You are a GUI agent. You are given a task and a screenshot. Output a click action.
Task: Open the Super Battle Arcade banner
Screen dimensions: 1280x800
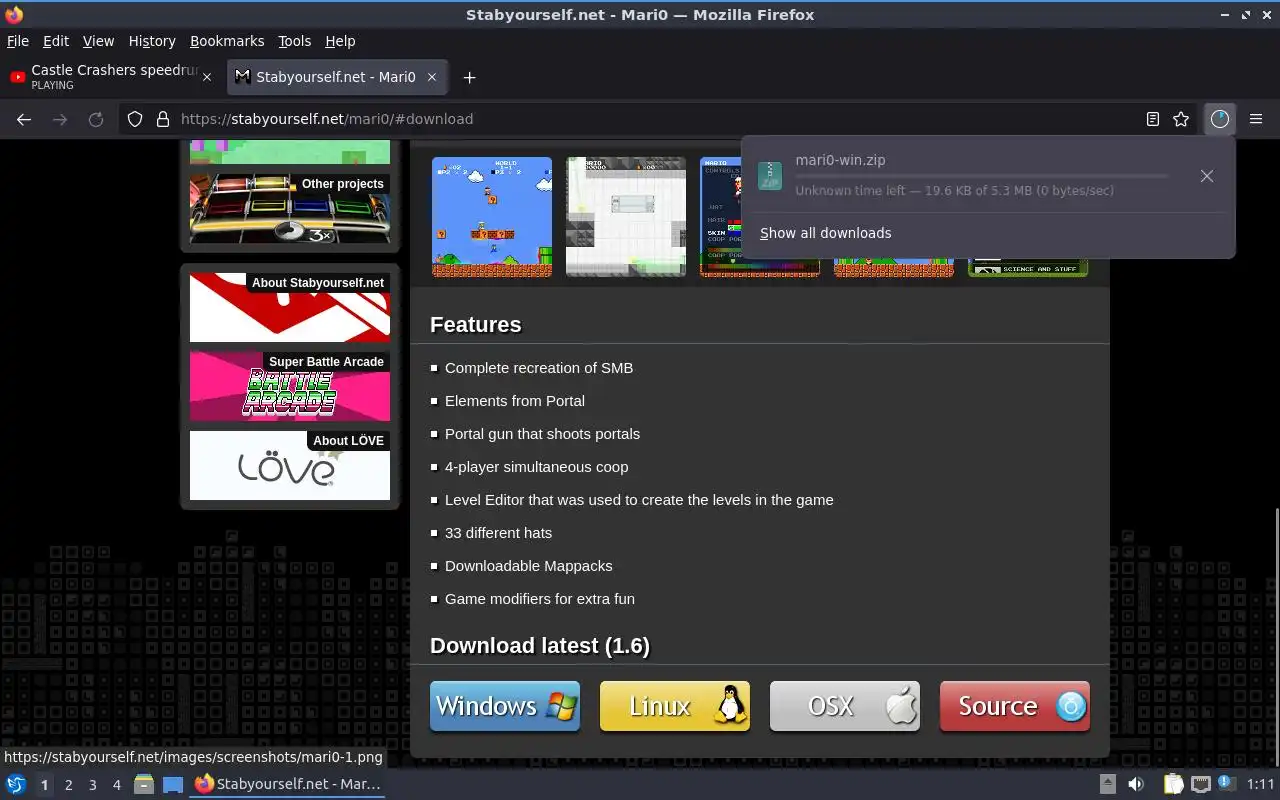290,386
